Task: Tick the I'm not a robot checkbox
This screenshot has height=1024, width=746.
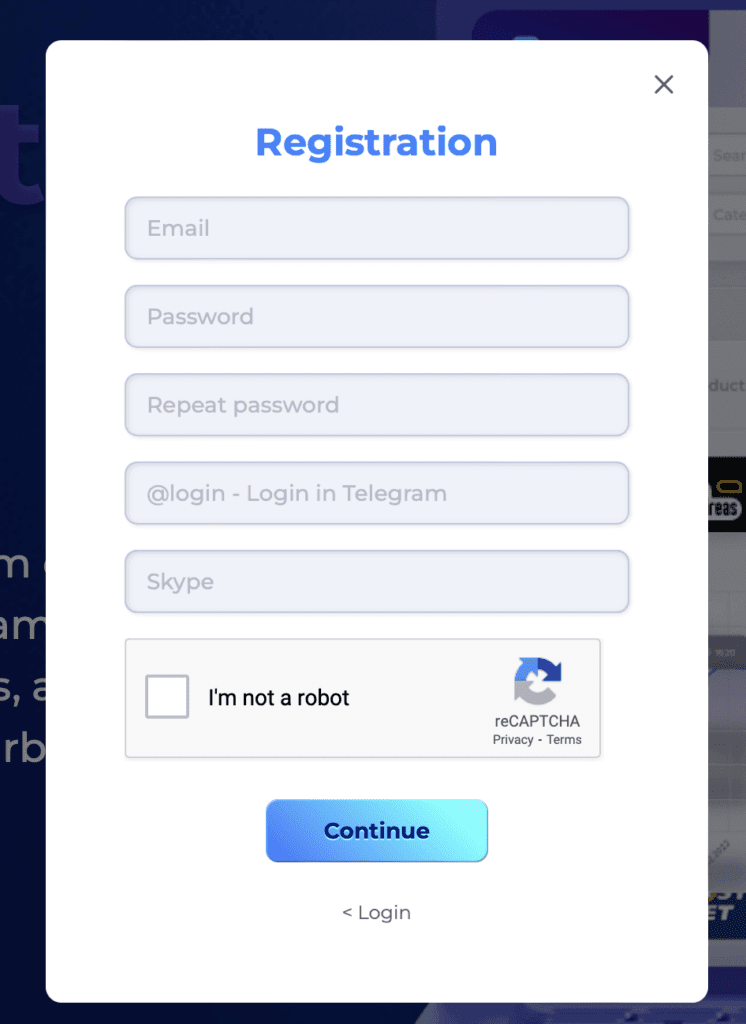Action: (x=167, y=697)
